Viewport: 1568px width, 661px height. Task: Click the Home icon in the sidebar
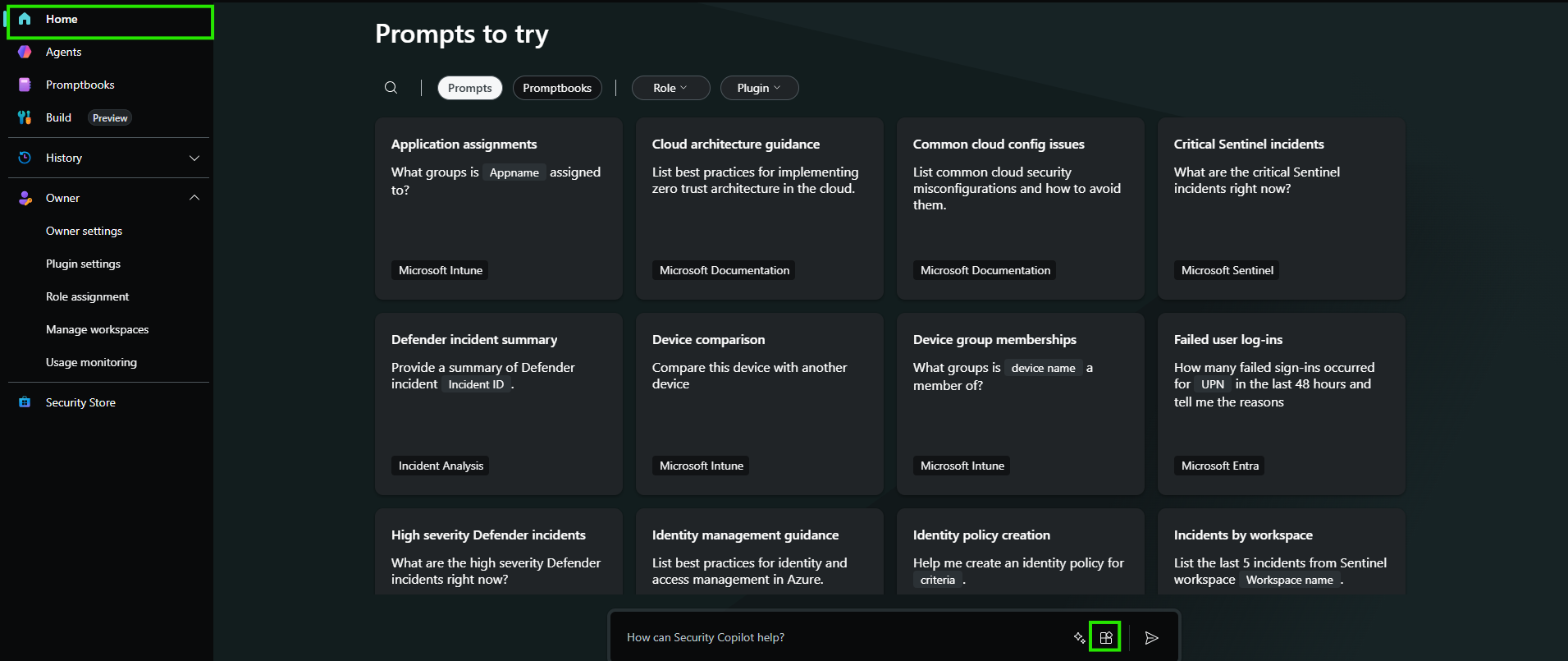(x=25, y=19)
